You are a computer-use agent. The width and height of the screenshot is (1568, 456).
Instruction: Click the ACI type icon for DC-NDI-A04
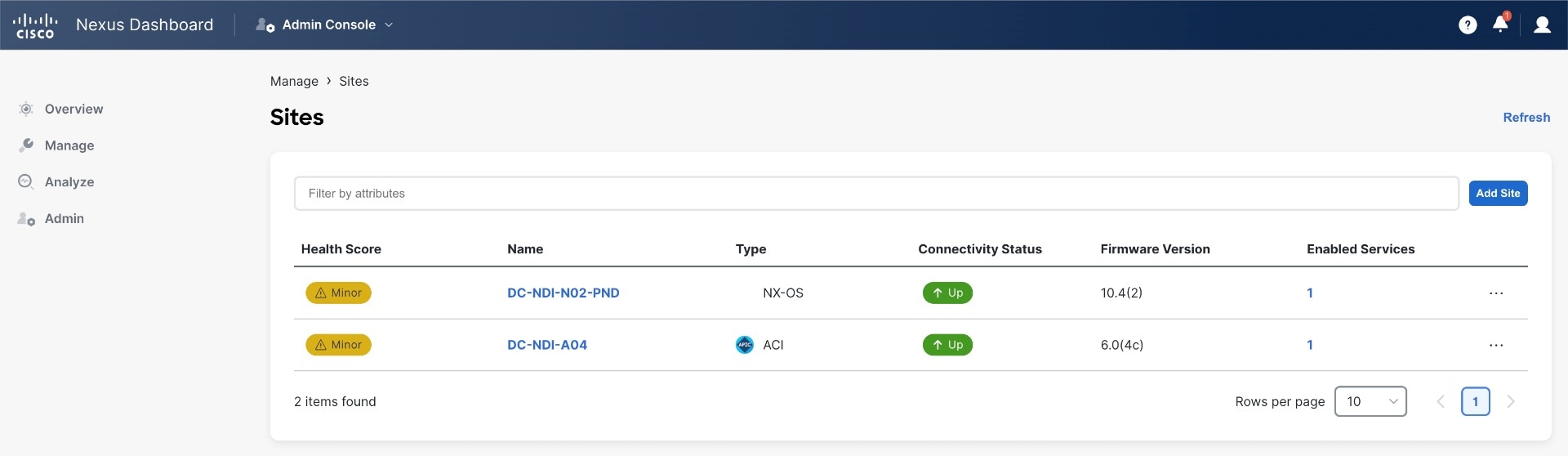[x=744, y=345]
